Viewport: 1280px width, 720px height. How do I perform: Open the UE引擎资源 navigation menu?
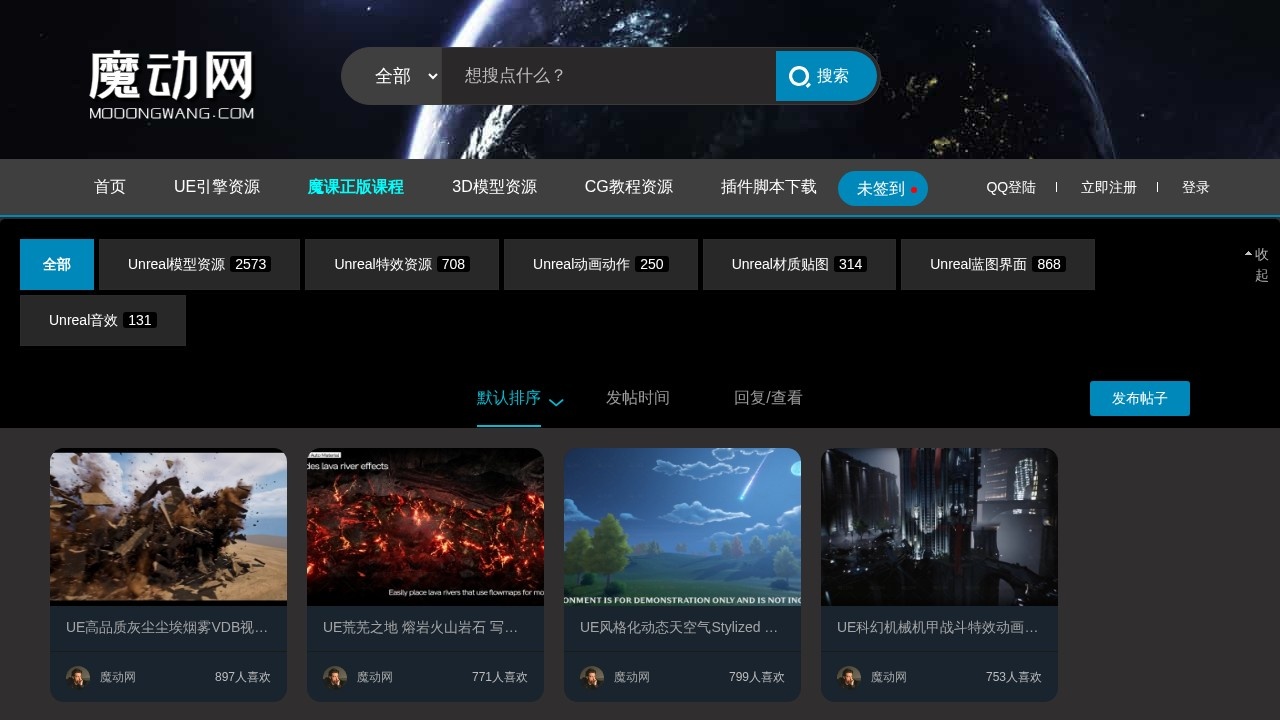(x=217, y=187)
